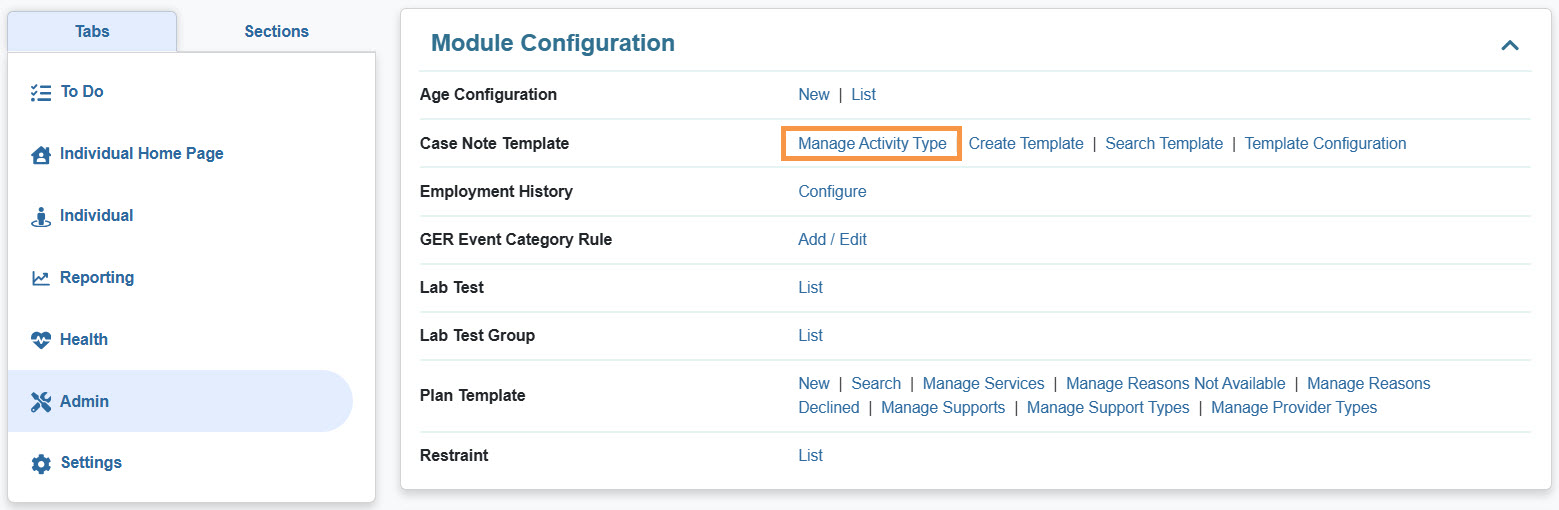Viewport: 1559px width, 510px height.
Task: Click the Health heart icon
Action: 41,340
